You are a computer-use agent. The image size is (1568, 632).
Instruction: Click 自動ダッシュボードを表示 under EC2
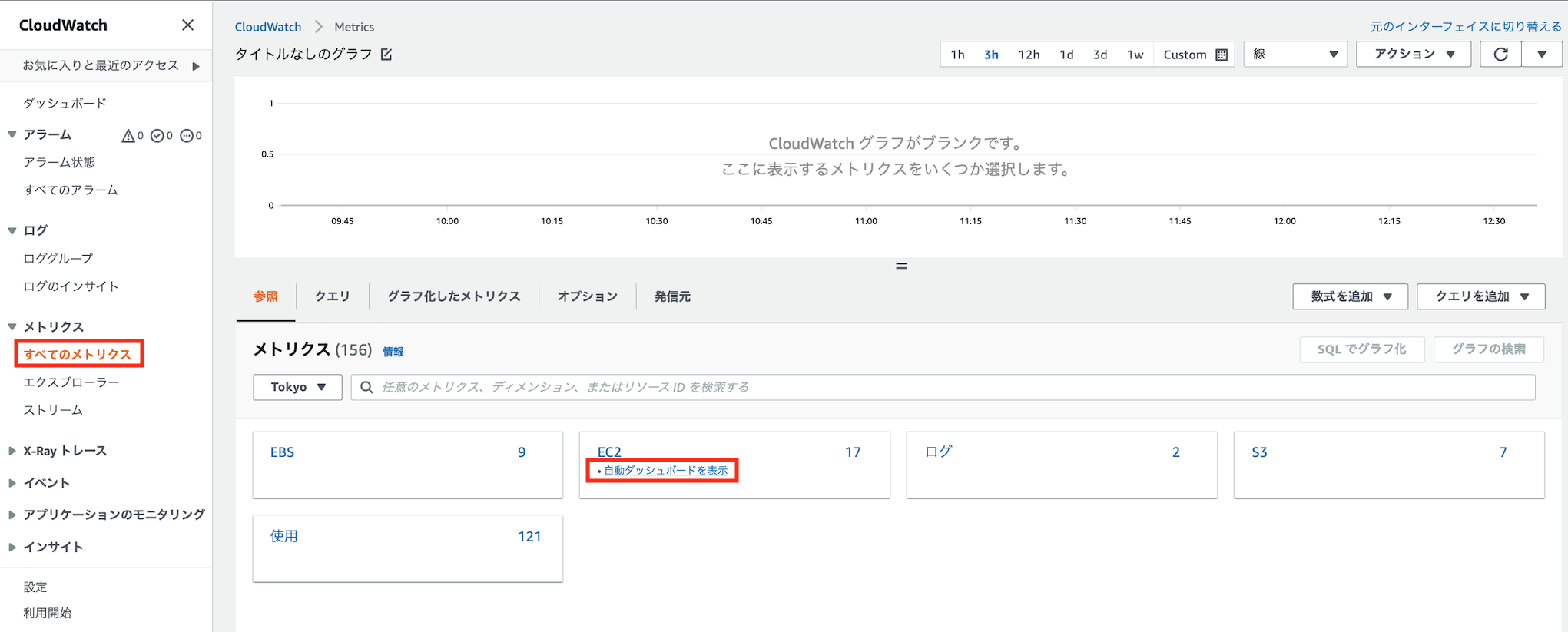[665, 471]
